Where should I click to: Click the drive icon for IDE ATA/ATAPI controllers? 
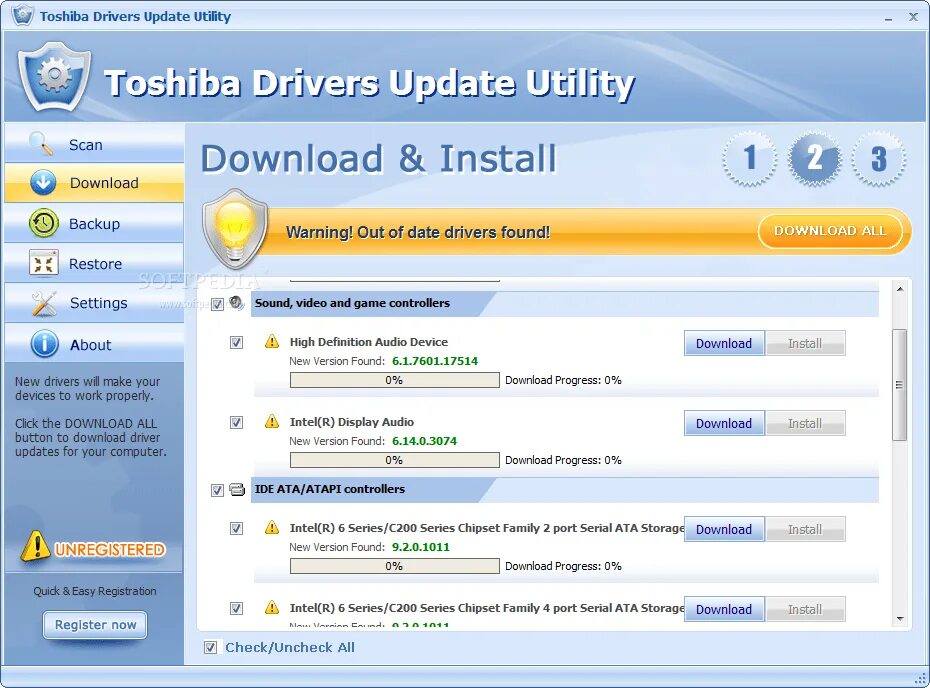[x=237, y=489]
